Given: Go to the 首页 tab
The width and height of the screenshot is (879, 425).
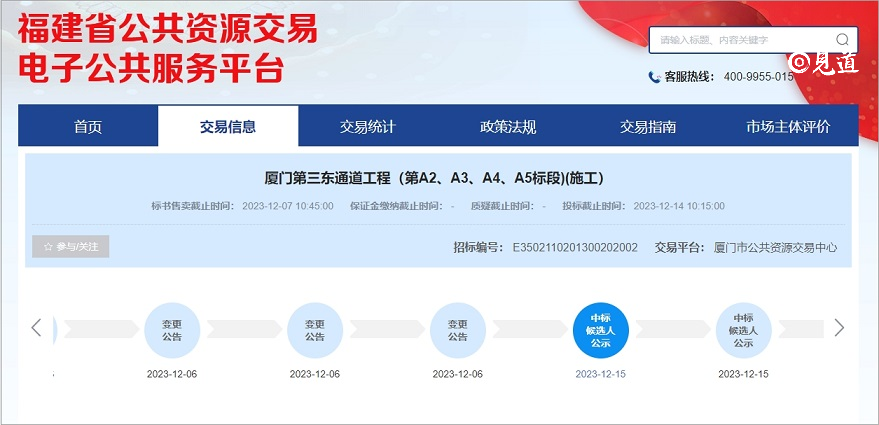Looking at the screenshot, I should pyautogui.click(x=88, y=127).
